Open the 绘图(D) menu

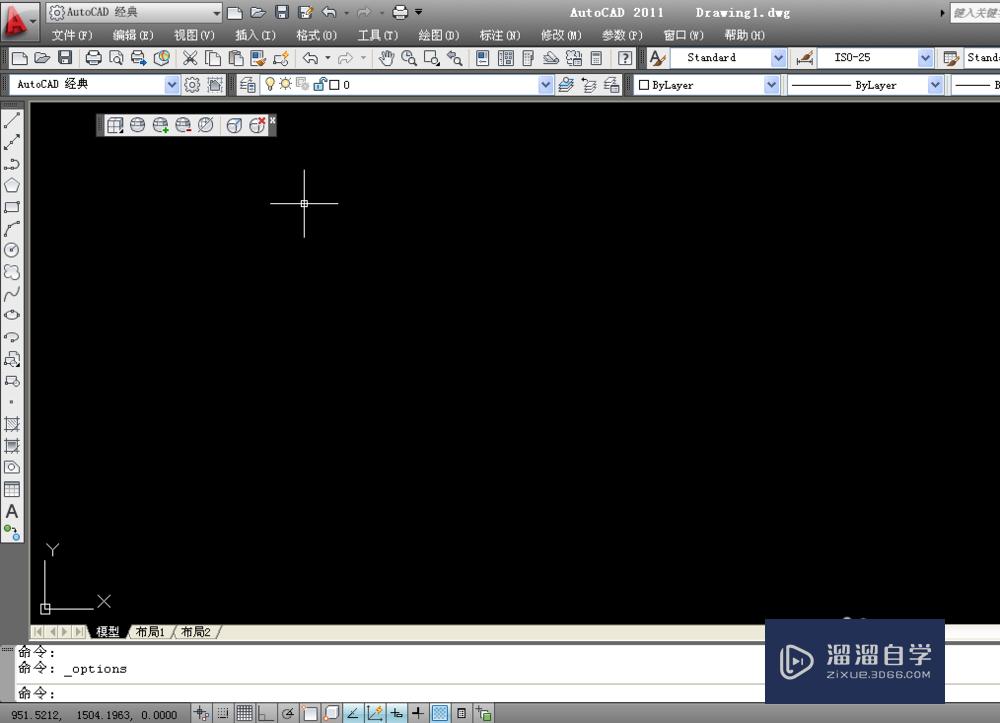tap(439, 36)
